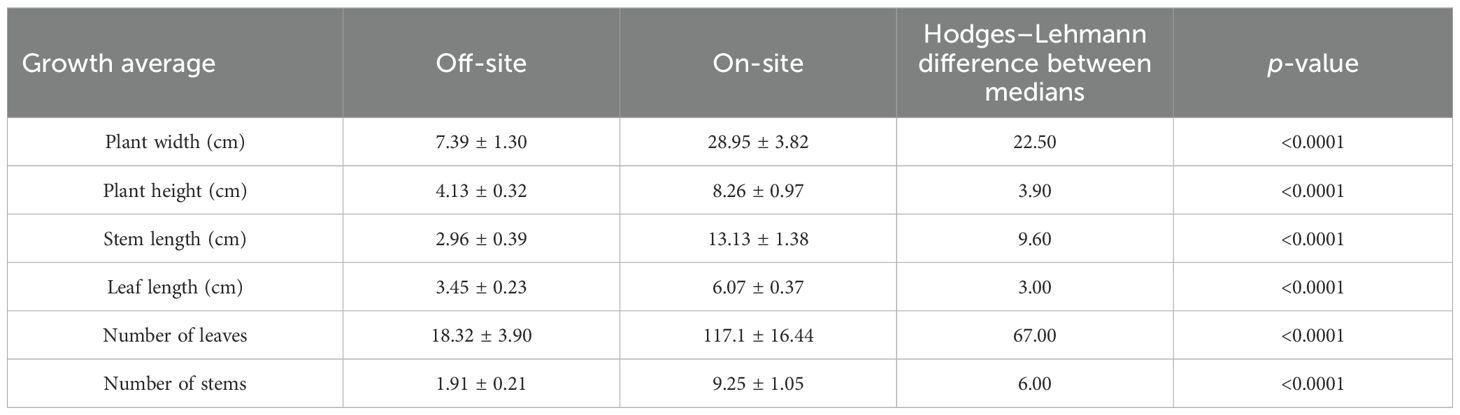Click the Hodges–Lehmann difference header
The width and height of the screenshot is (1460, 415).
pos(1034,65)
